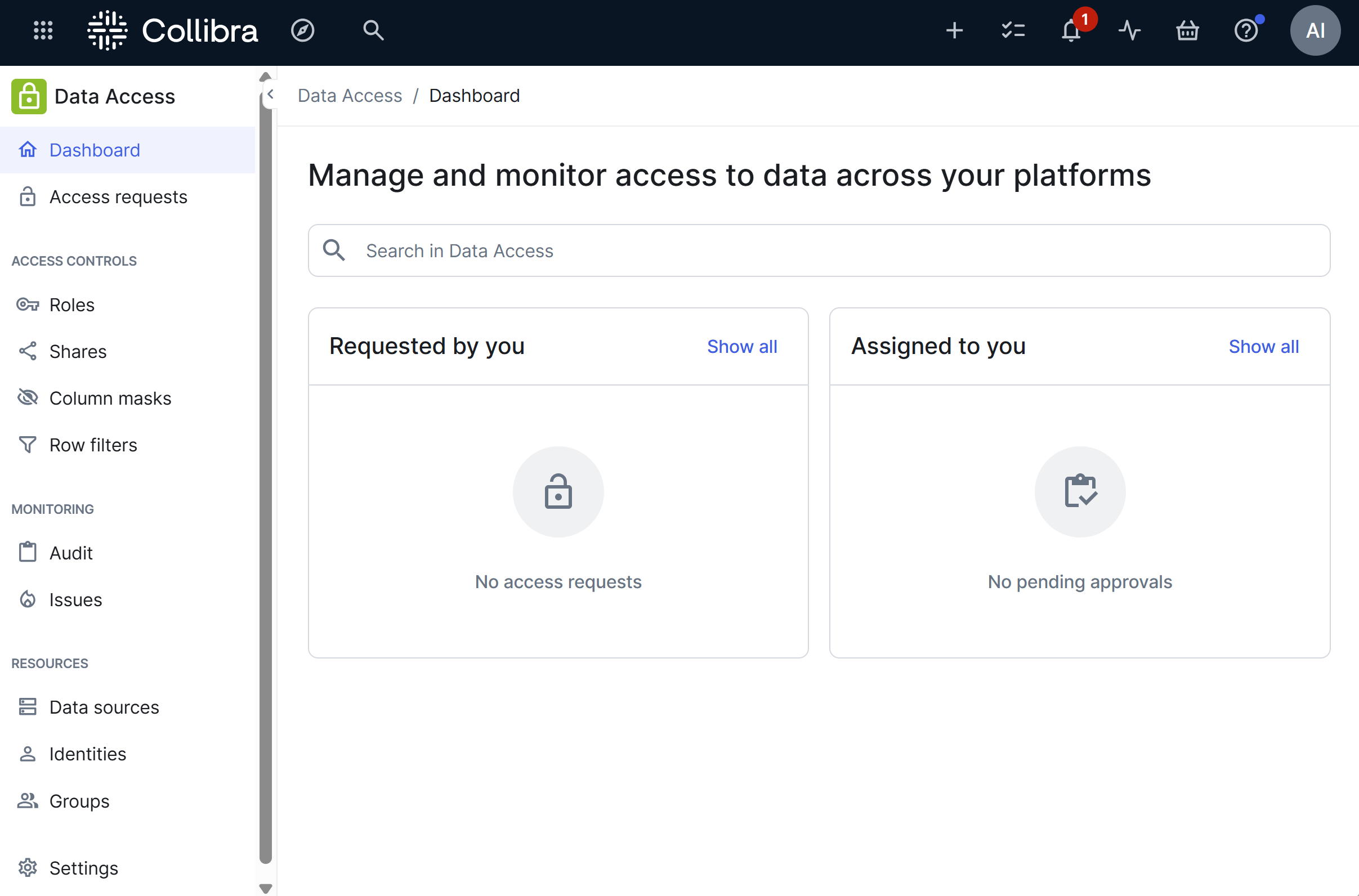
Task: Click the Data Access sidebar title
Action: pyautogui.click(x=115, y=97)
